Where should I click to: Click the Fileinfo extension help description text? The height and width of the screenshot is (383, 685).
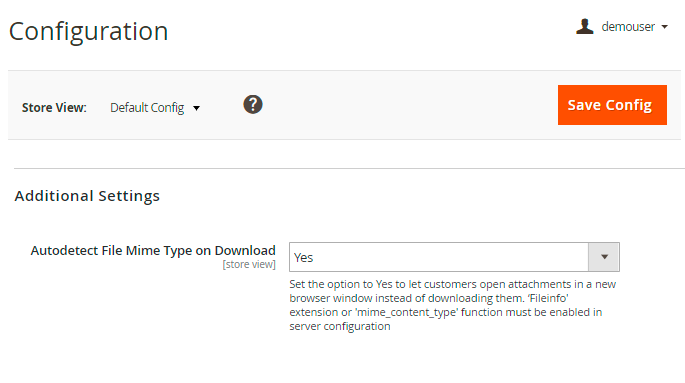coord(453,305)
